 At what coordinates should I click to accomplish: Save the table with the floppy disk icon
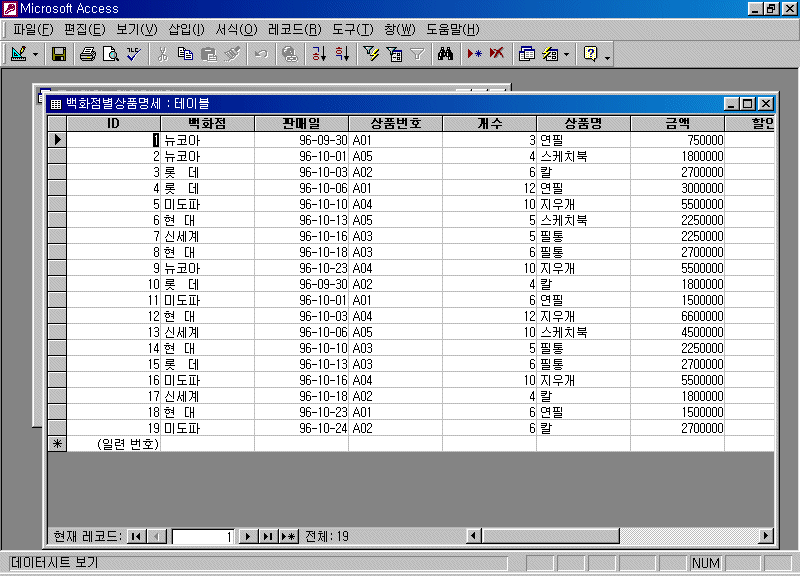59,54
